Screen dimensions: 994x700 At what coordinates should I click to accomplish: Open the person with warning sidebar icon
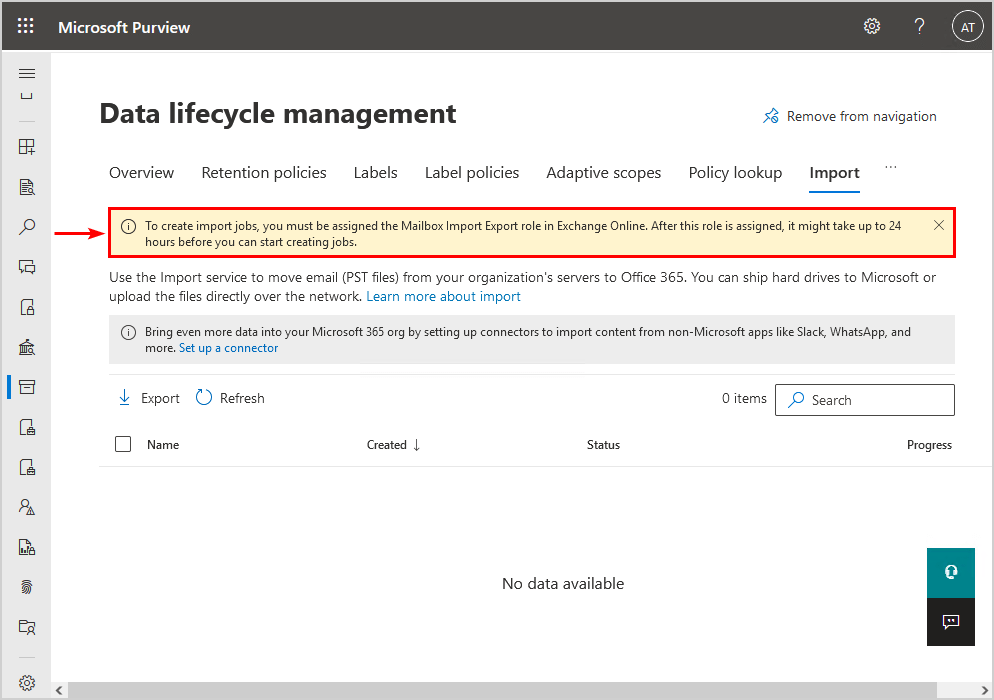[27, 507]
